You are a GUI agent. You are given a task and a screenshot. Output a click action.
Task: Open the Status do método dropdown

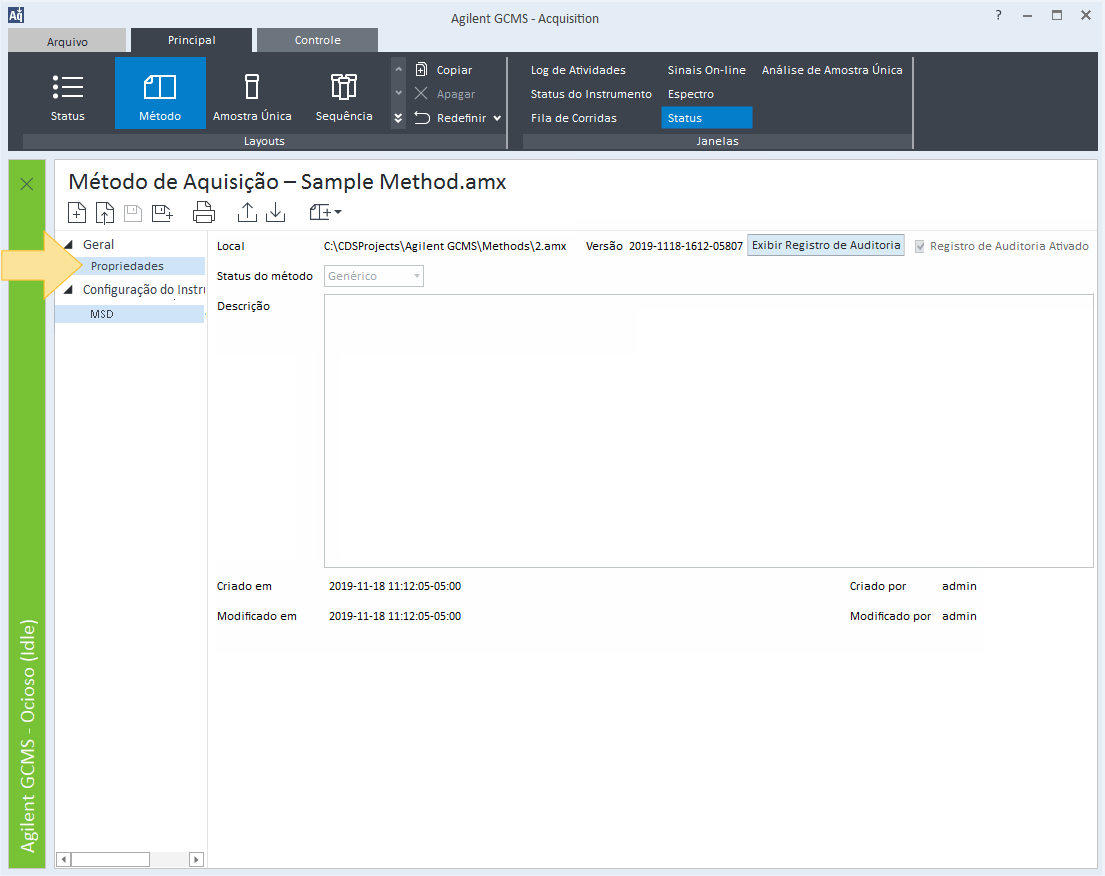(374, 276)
